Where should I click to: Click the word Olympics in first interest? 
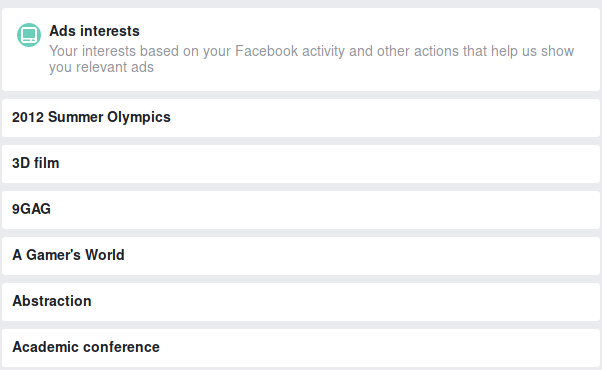(x=139, y=117)
